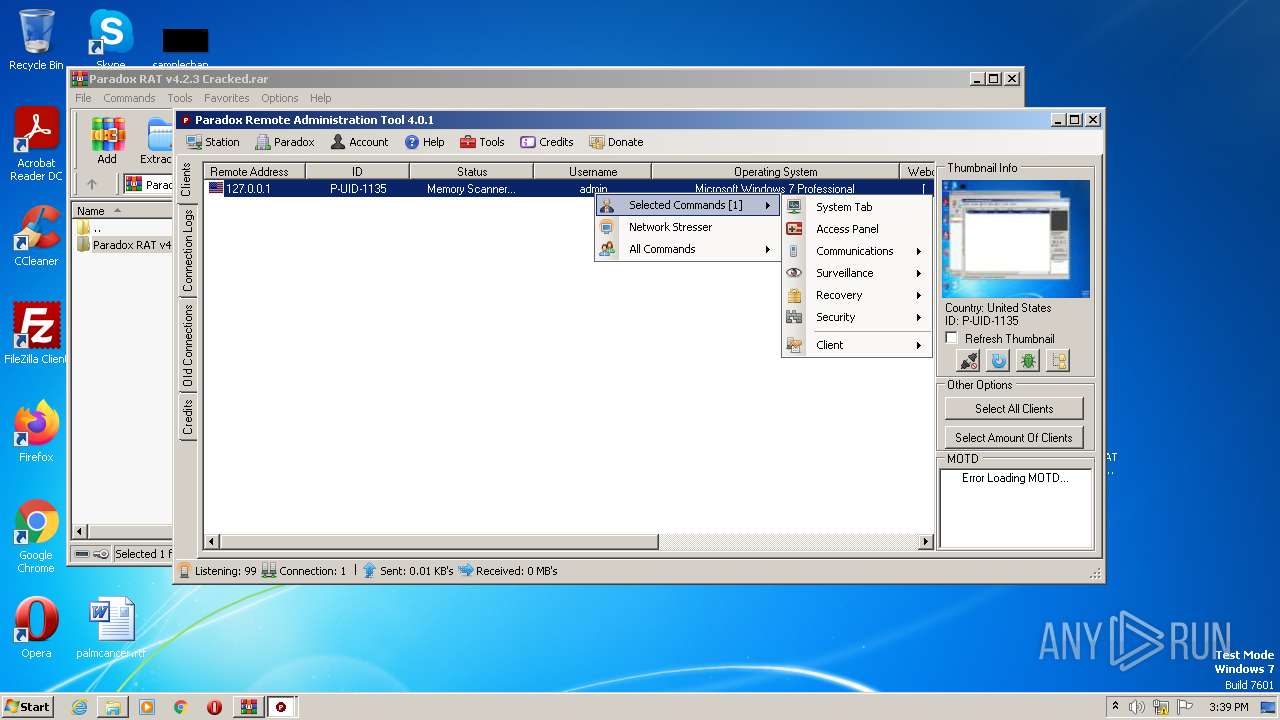Viewport: 1280px width, 720px height.
Task: Sort by the Status column header
Action: pos(472,172)
